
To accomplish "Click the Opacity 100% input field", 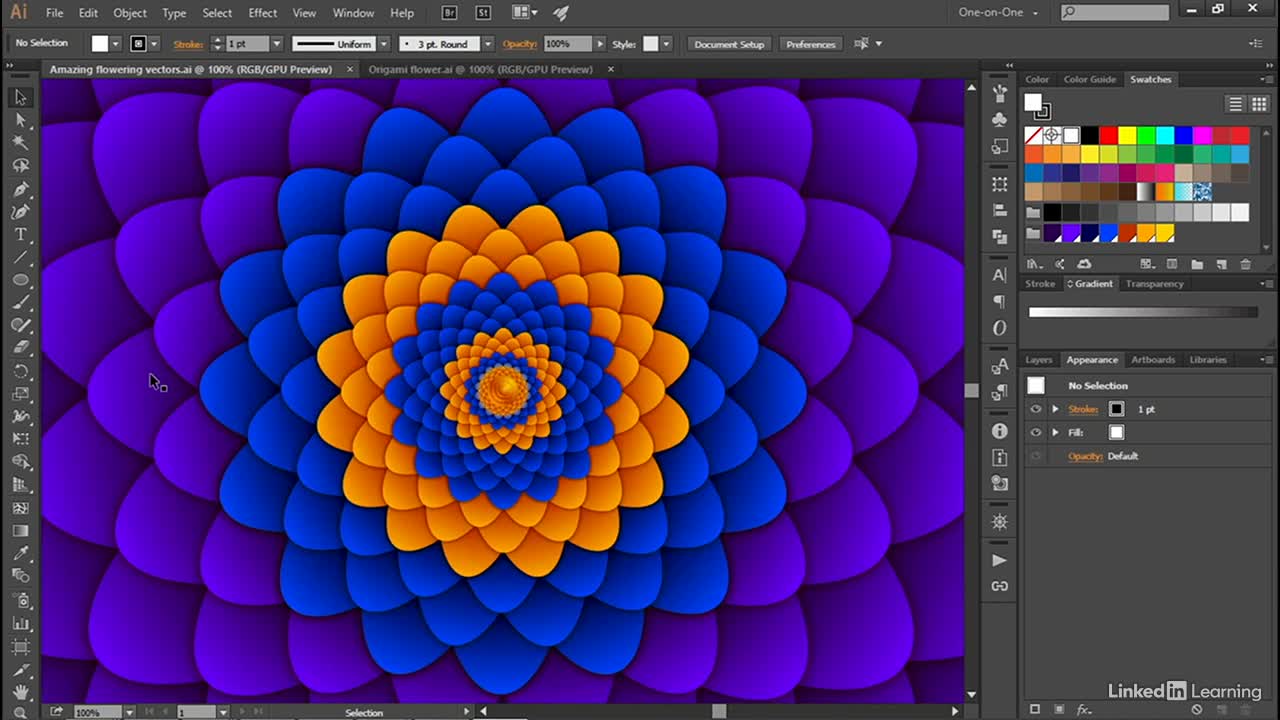I will pyautogui.click(x=567, y=44).
